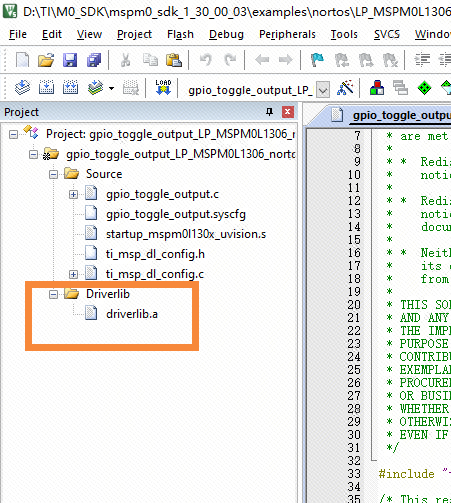
Task: Expand gpio_toggle_output.c dependencies
Action: (73, 194)
